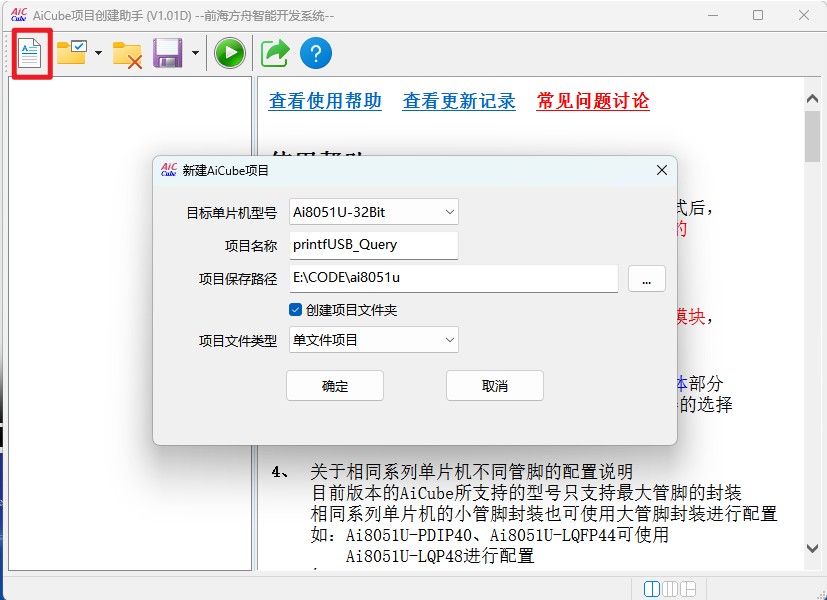
Task: Uncheck 创建项目文件夹 checkbox
Action: [x=296, y=309]
